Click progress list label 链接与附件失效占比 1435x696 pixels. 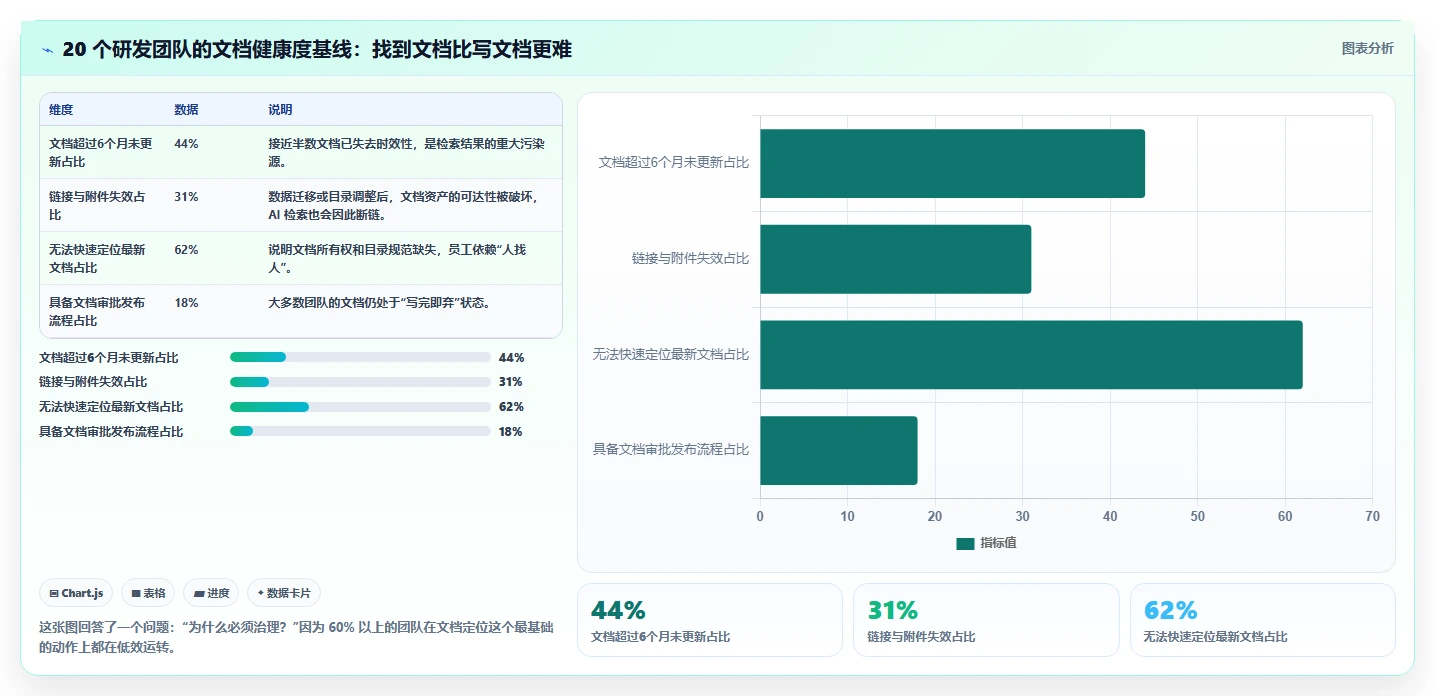coord(93,382)
